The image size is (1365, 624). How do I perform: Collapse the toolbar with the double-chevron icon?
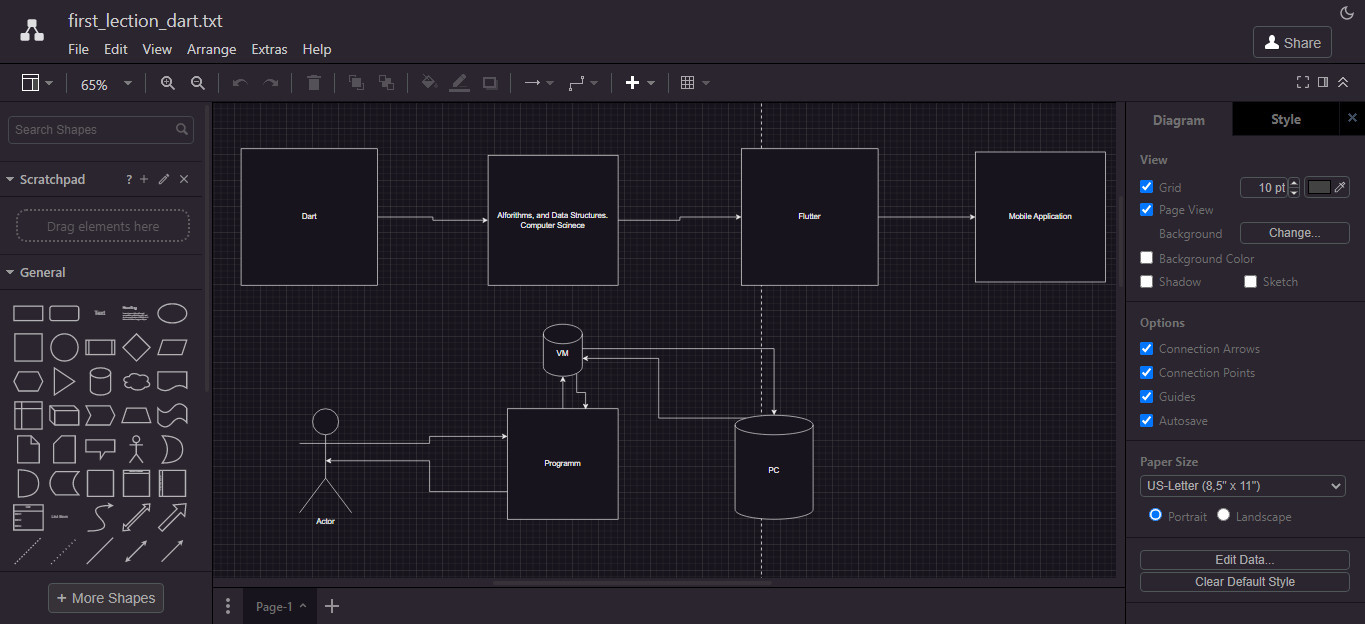[x=1343, y=82]
